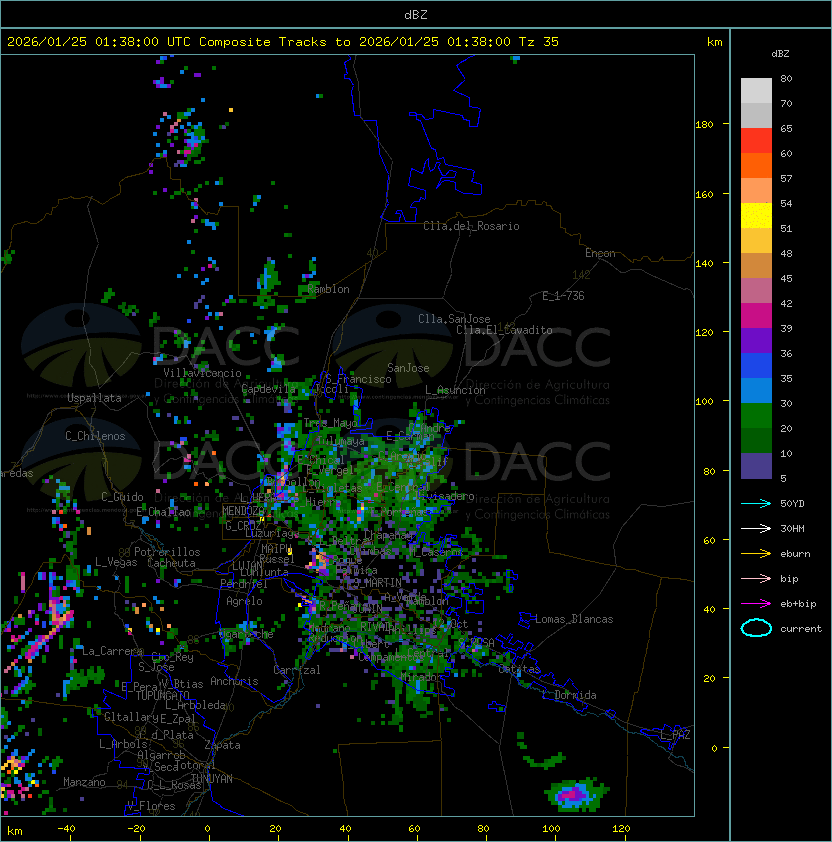Click the '50YD' legend label
Image resolution: width=832 pixels, height=842 pixels.
coord(792,504)
